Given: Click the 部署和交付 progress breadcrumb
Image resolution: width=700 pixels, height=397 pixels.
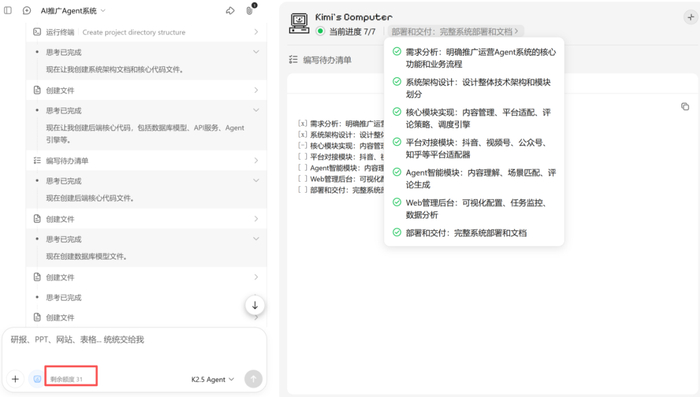Looking at the screenshot, I should point(455,32).
